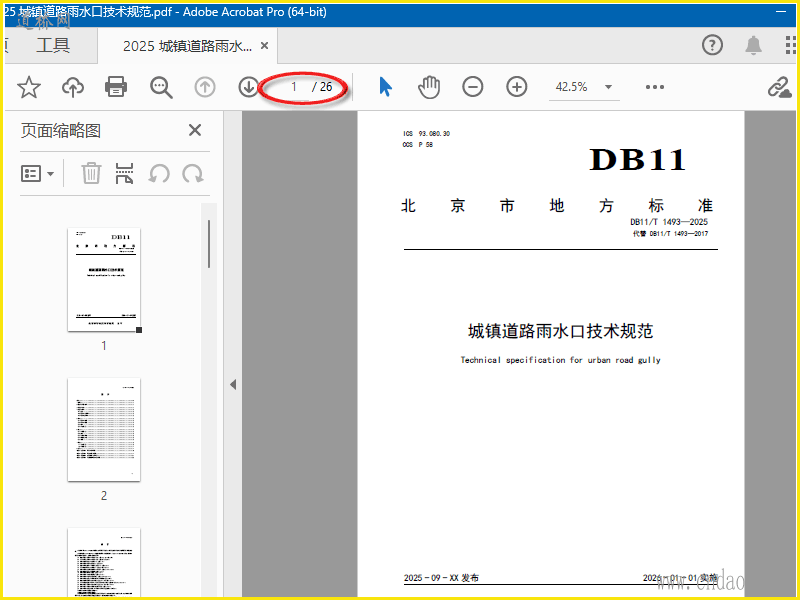
Task: Select the 2025 城镇道路雨水 document tab
Action: 187,46
